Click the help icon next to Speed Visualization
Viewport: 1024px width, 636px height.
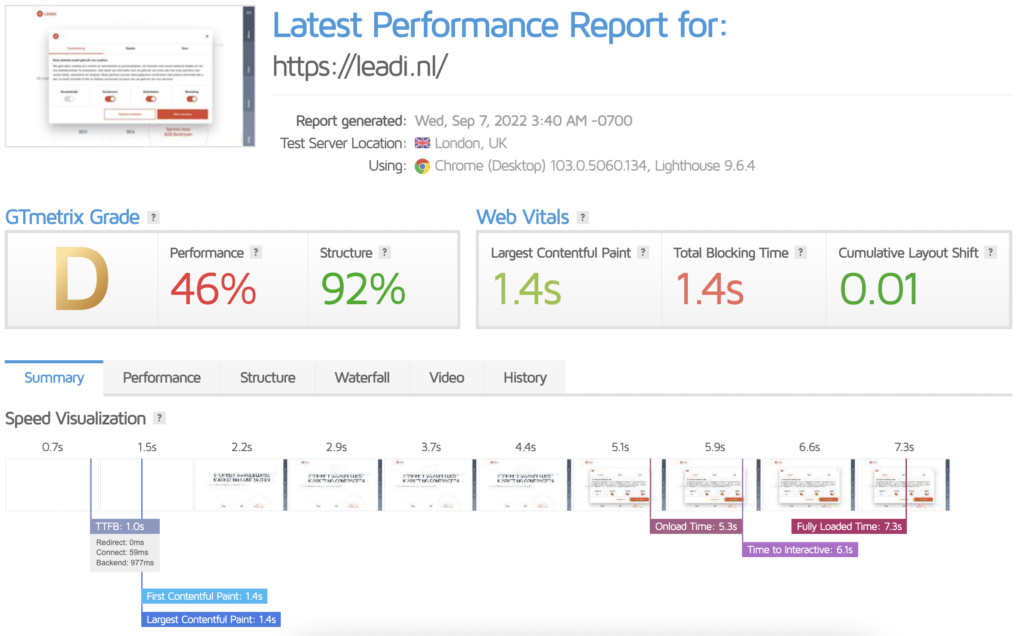(x=159, y=418)
